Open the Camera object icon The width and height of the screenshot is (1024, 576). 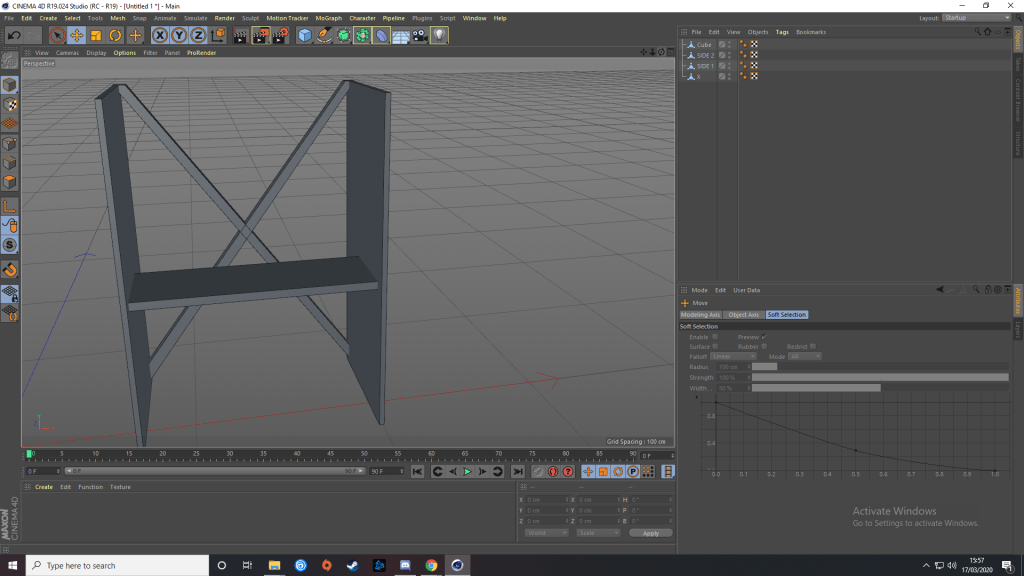point(420,36)
